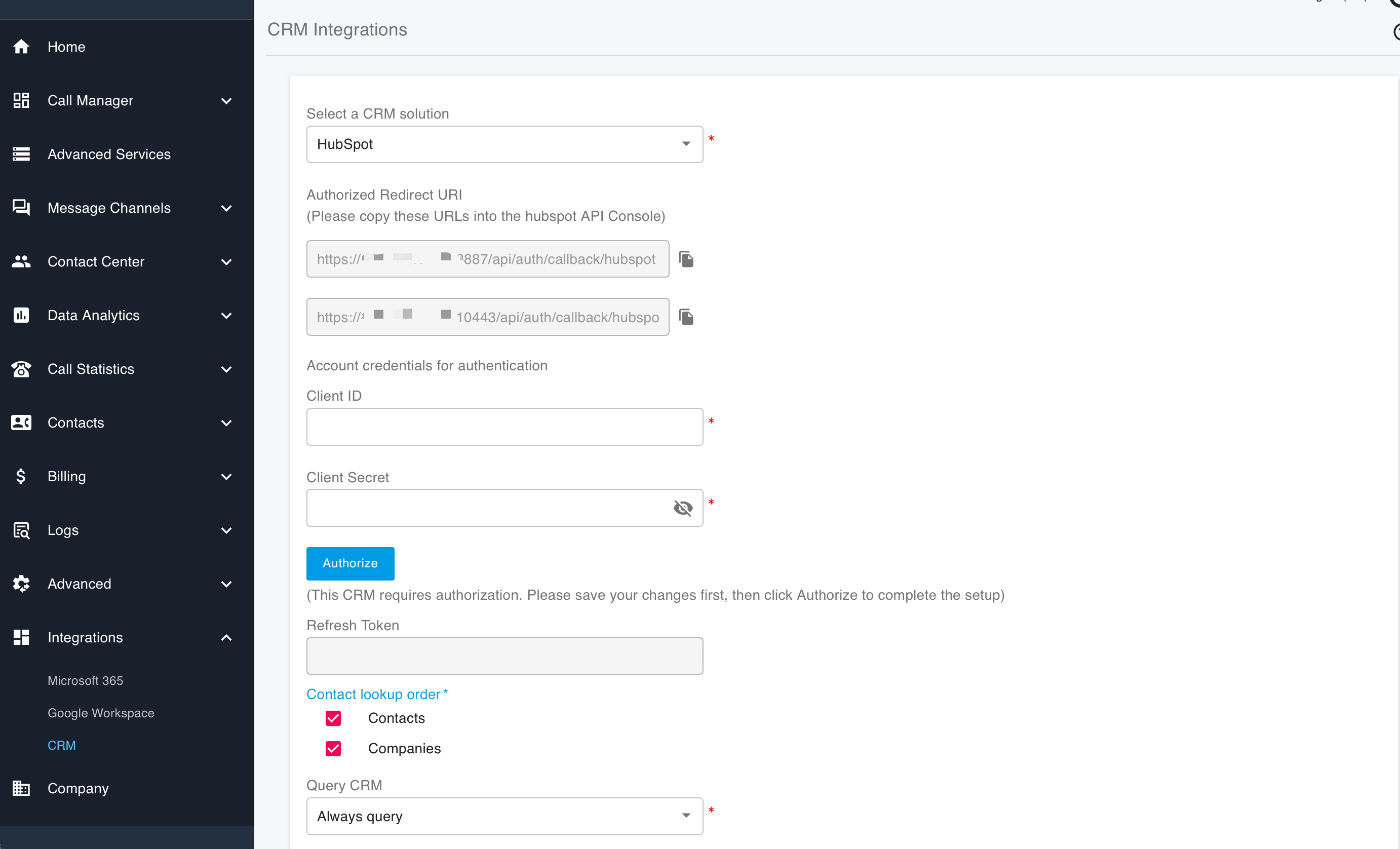Collapse the Integrations menu chevron
The height and width of the screenshot is (849, 1400).
226,638
